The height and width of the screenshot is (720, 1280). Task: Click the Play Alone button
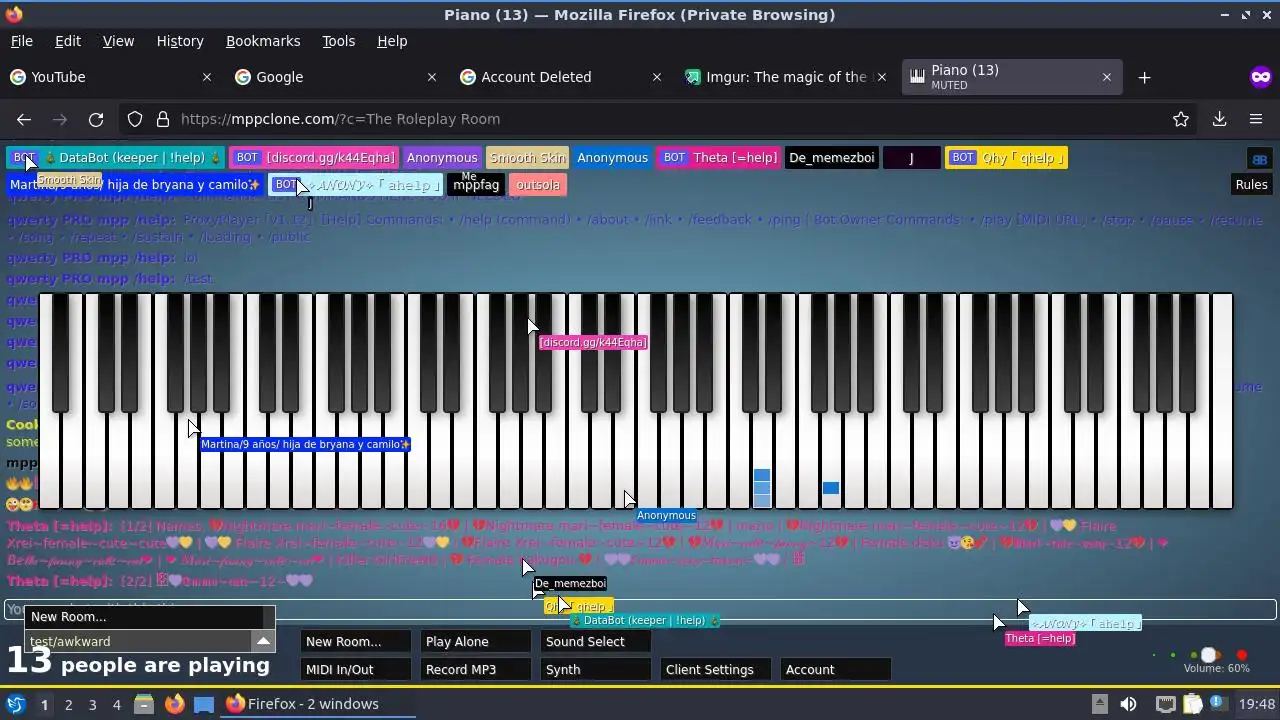pyautogui.click(x=475, y=642)
